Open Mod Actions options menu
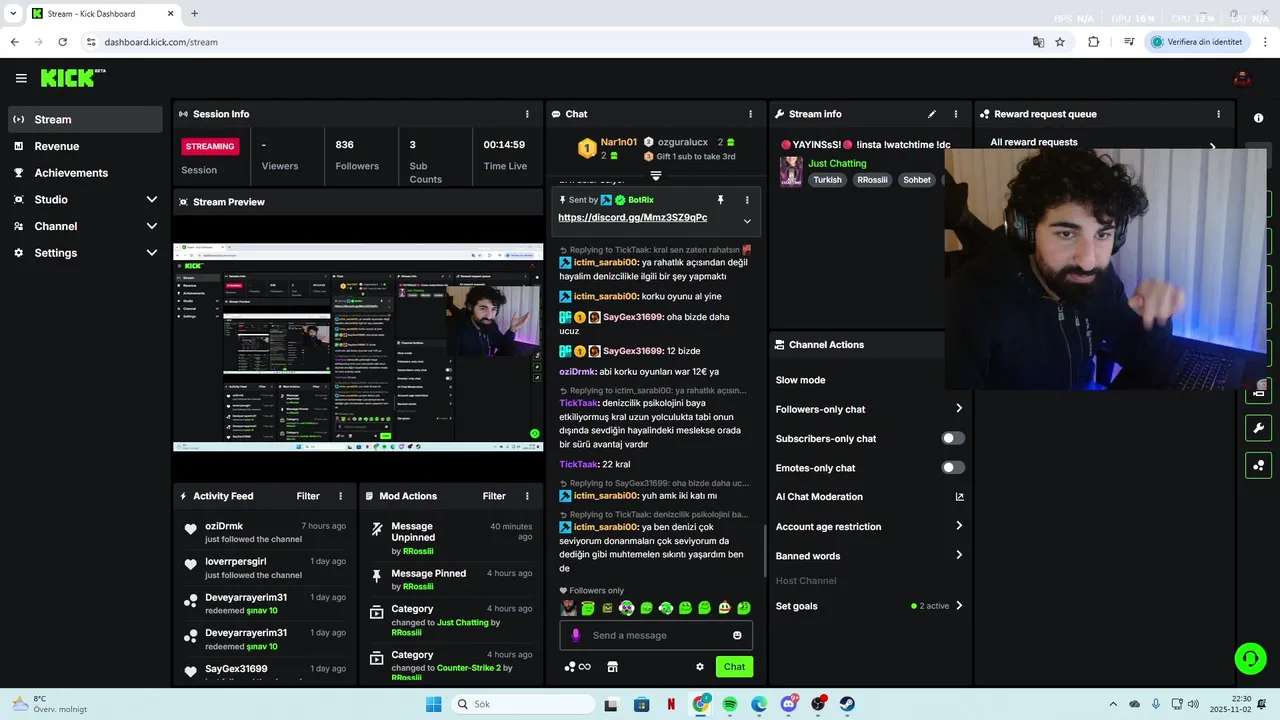This screenshot has width=1280, height=720. (x=527, y=496)
